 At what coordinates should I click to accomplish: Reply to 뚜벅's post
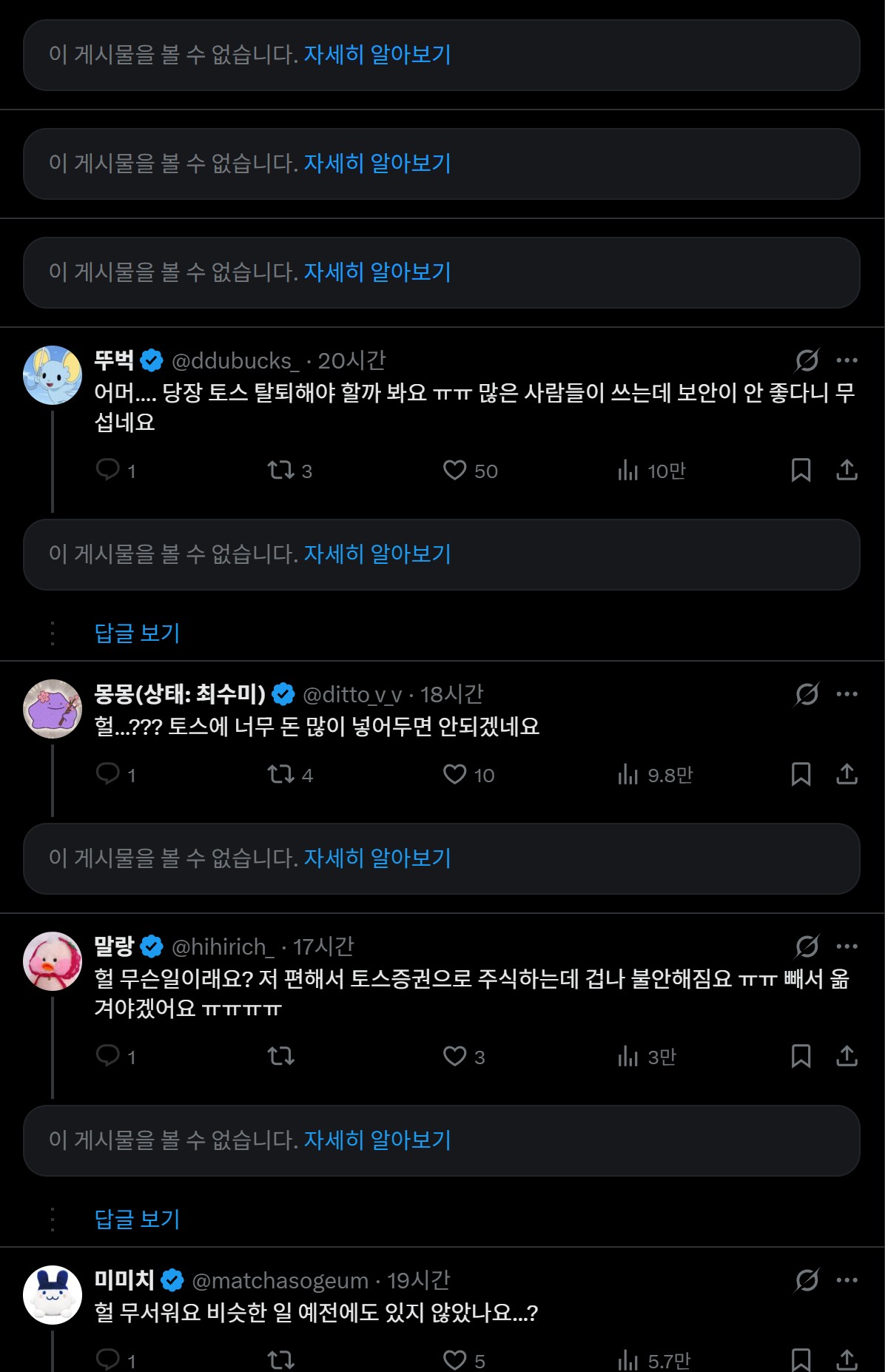pos(109,469)
